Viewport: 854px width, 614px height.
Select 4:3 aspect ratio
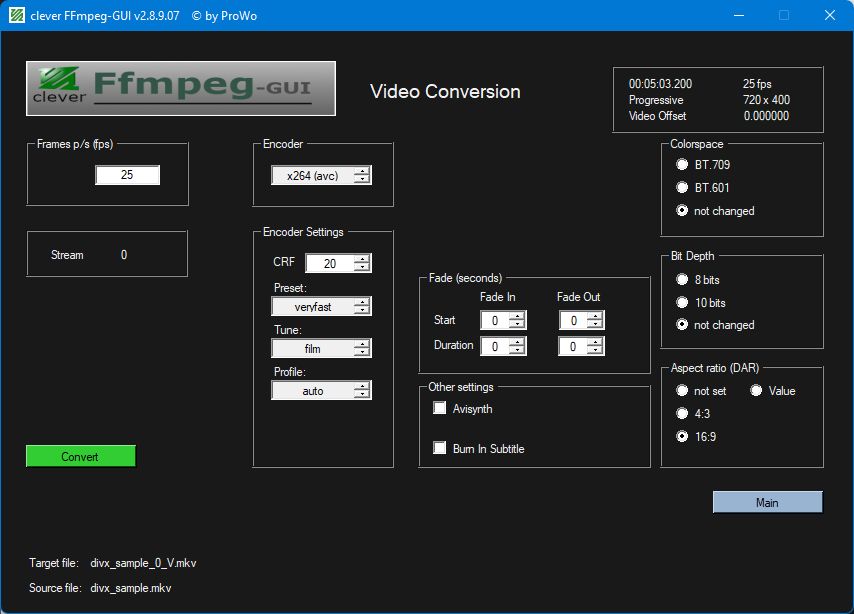click(682, 414)
